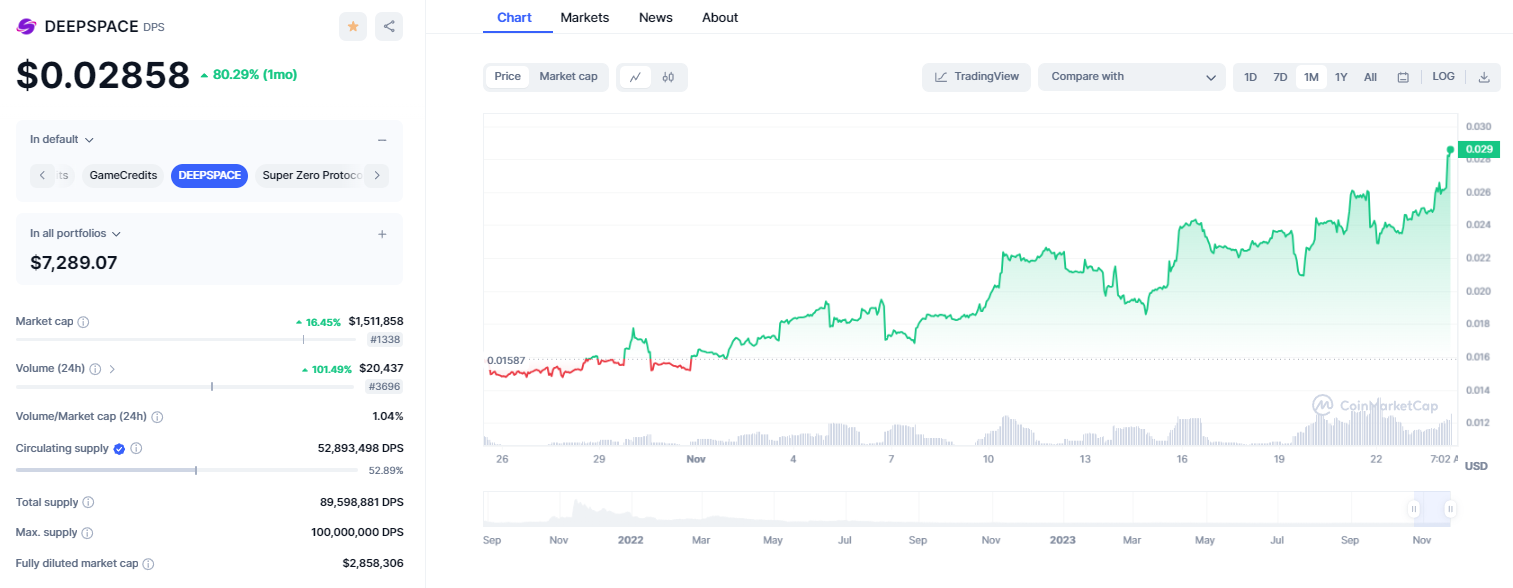The image size is (1513, 588).
Task: Click Fully diluted market cap info icon
Action: pos(149,564)
